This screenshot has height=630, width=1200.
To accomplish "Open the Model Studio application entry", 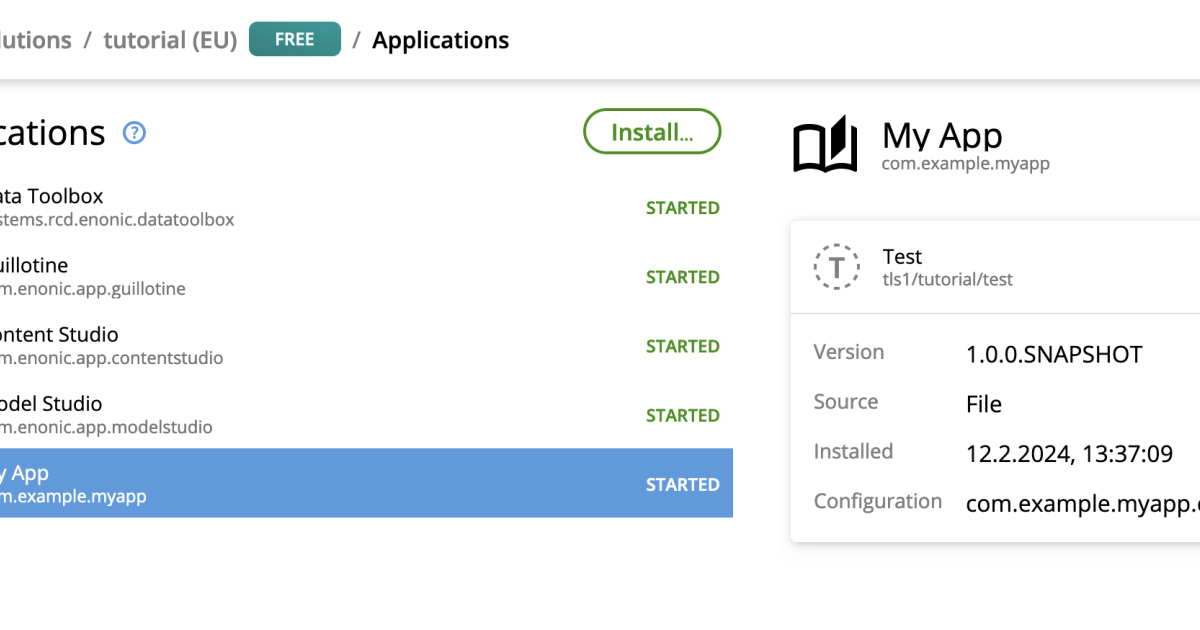I will (x=300, y=413).
